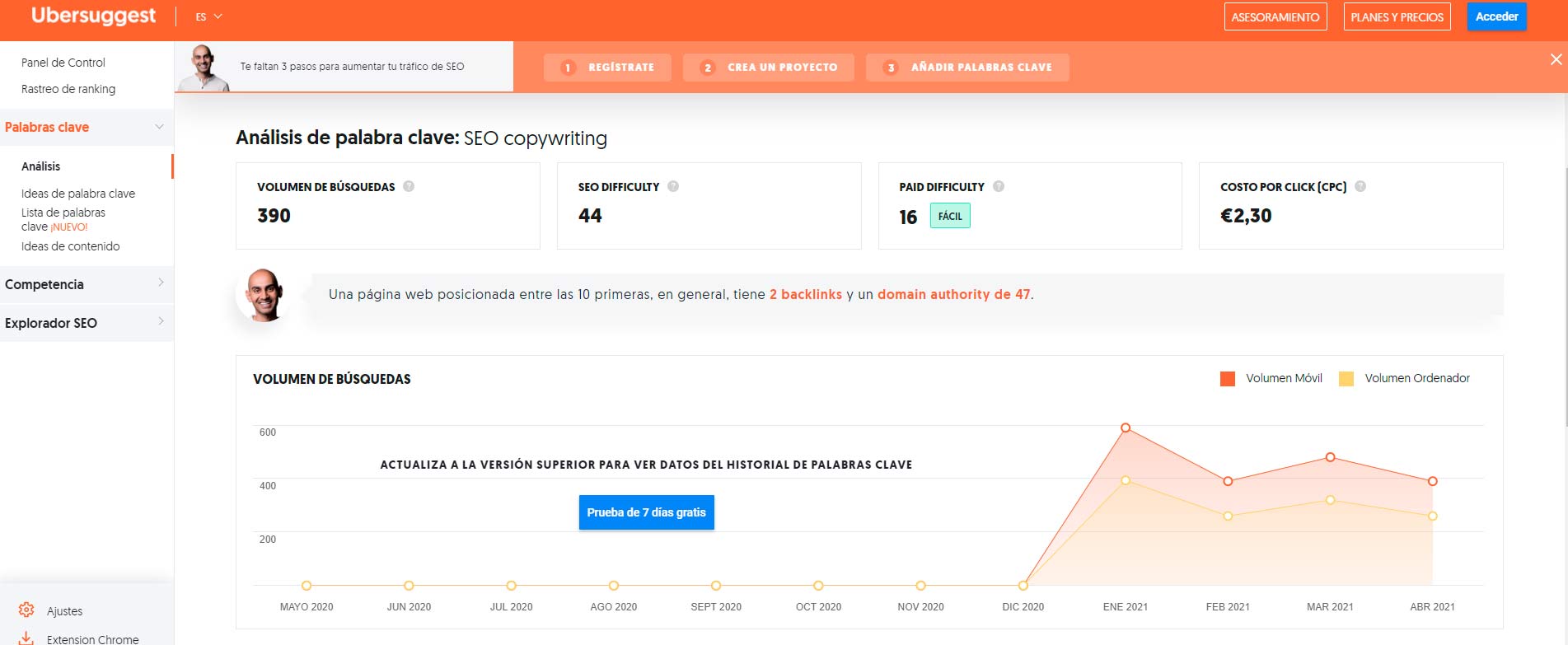This screenshot has width=1568, height=645.
Task: Click ENE 2021 desktop volume point
Action: pyautogui.click(x=1126, y=480)
